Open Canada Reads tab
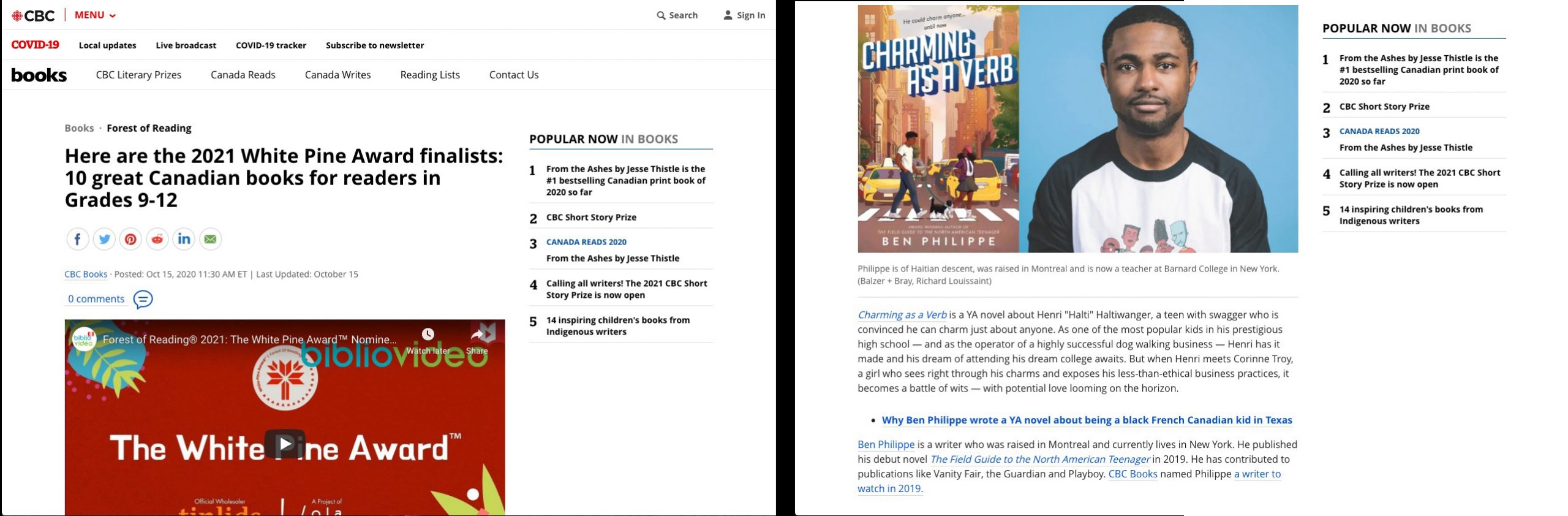 243,75
